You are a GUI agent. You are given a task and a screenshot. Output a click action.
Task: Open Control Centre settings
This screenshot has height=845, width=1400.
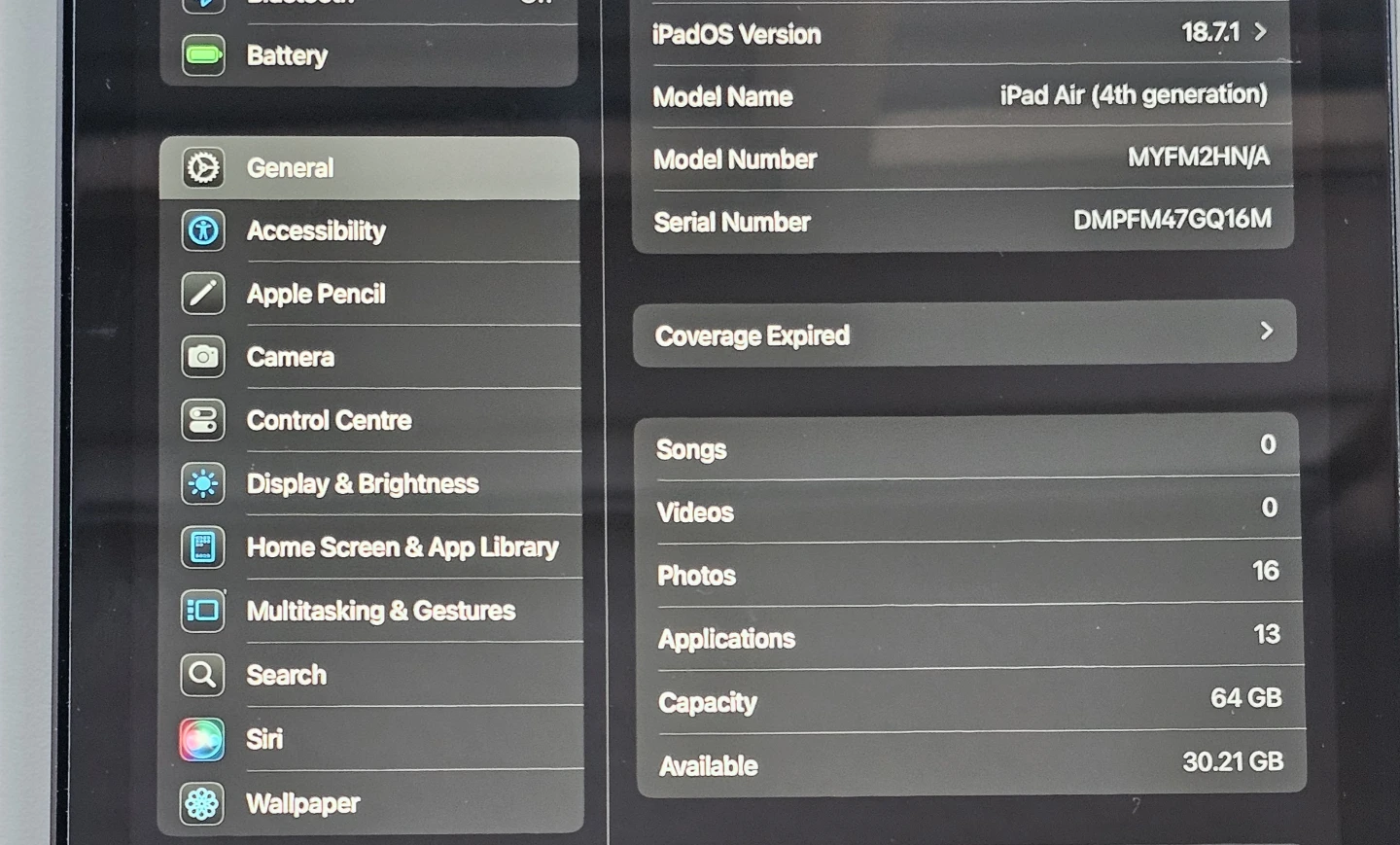370,420
